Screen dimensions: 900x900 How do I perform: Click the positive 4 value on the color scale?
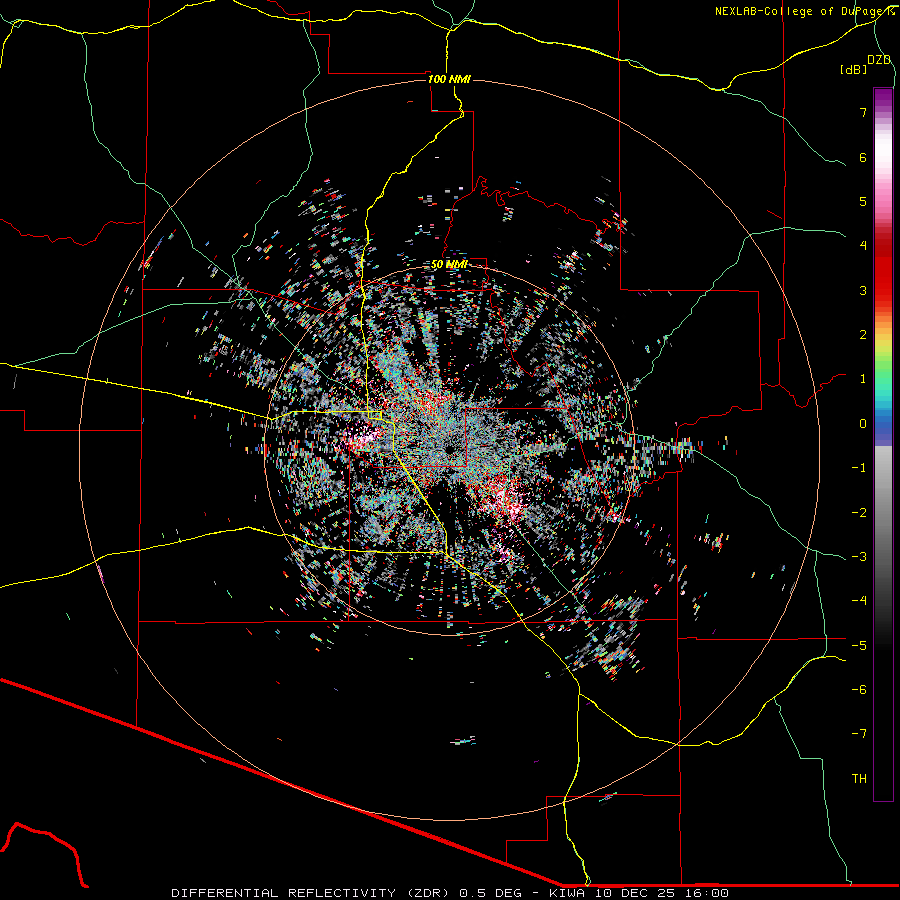coord(863,246)
